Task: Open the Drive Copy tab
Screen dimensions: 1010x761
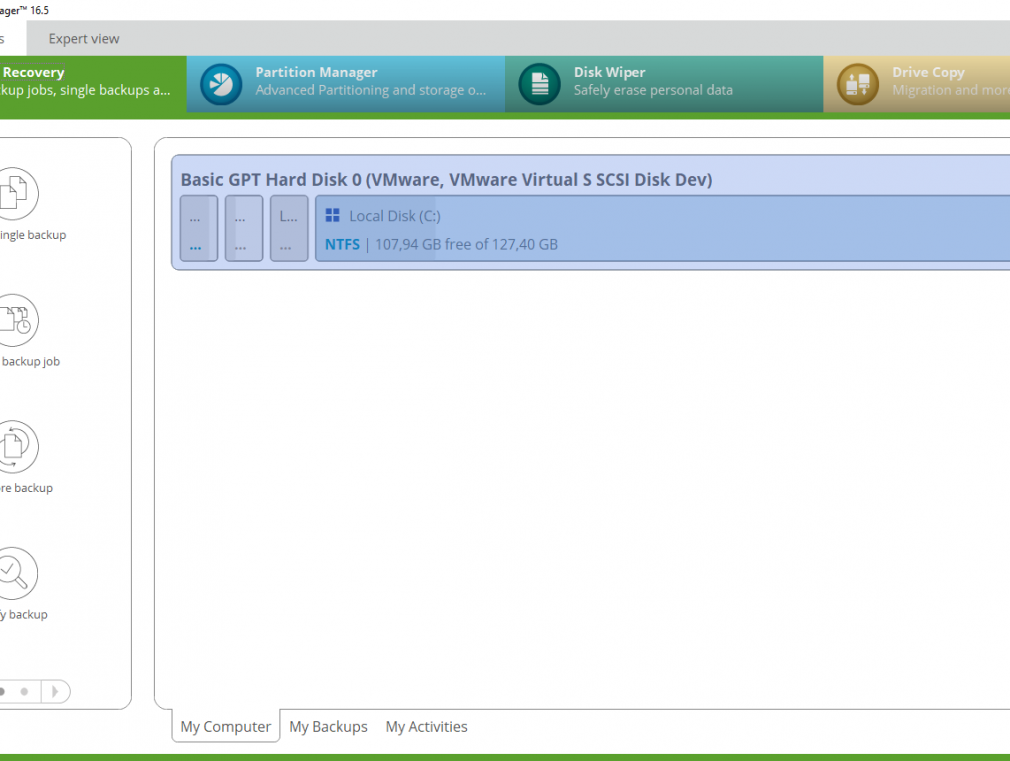Action: pos(917,84)
